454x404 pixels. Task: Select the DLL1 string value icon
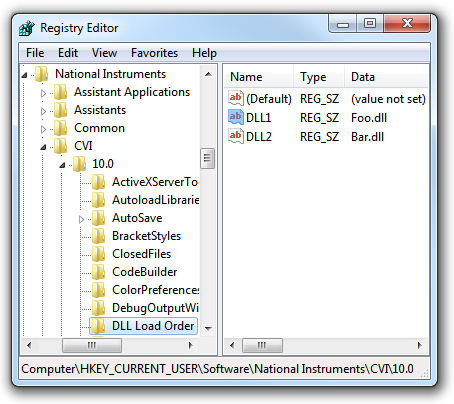point(236,117)
